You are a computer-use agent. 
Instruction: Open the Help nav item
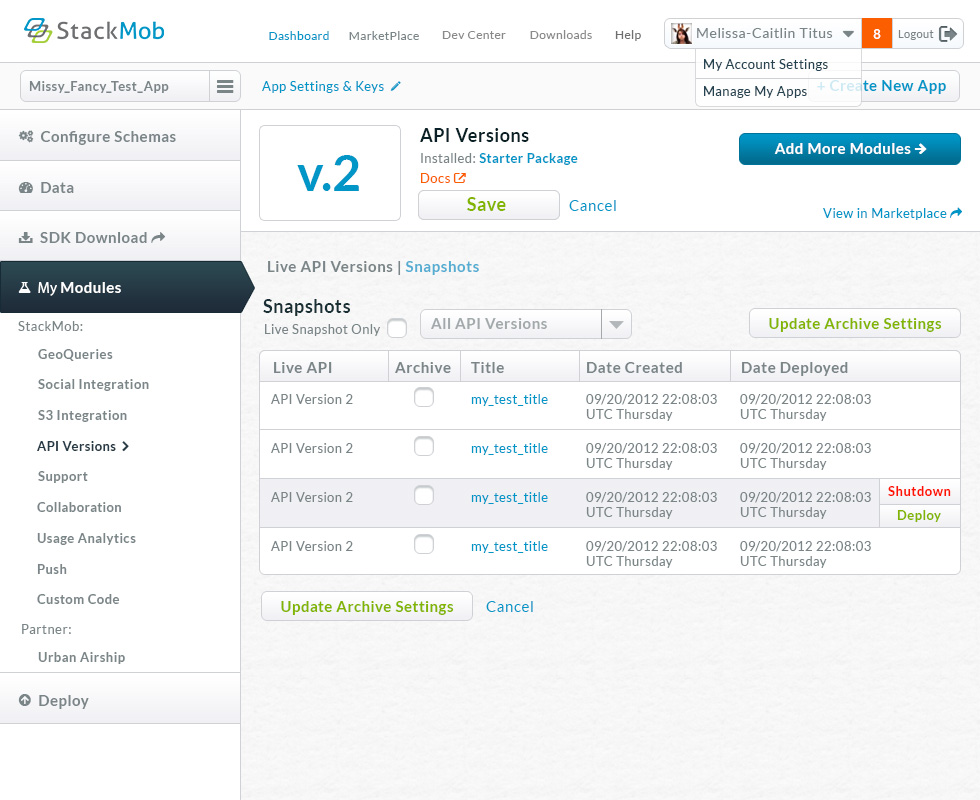tap(628, 35)
